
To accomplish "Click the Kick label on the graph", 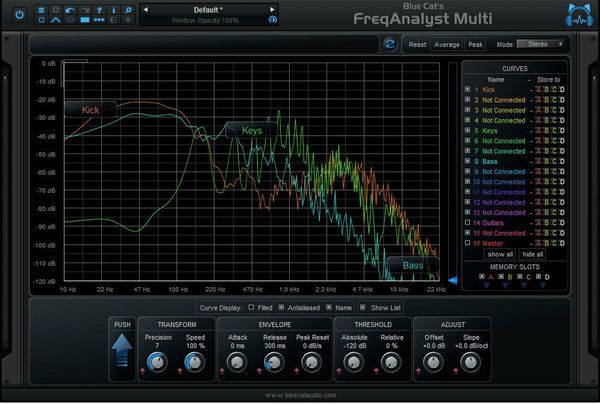I will pyautogui.click(x=90, y=110).
